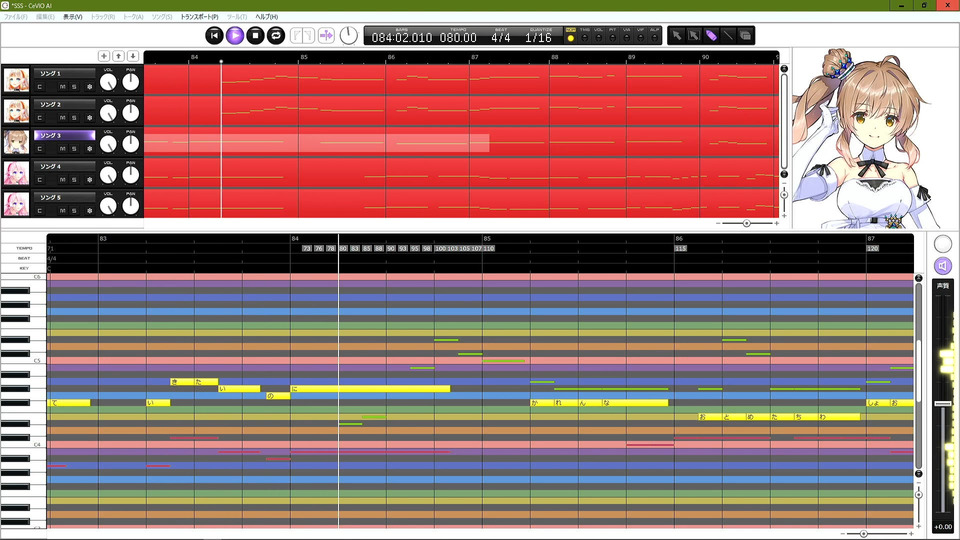
Task: Click the TEMPO 080.00 value field
Action: (x=458, y=37)
